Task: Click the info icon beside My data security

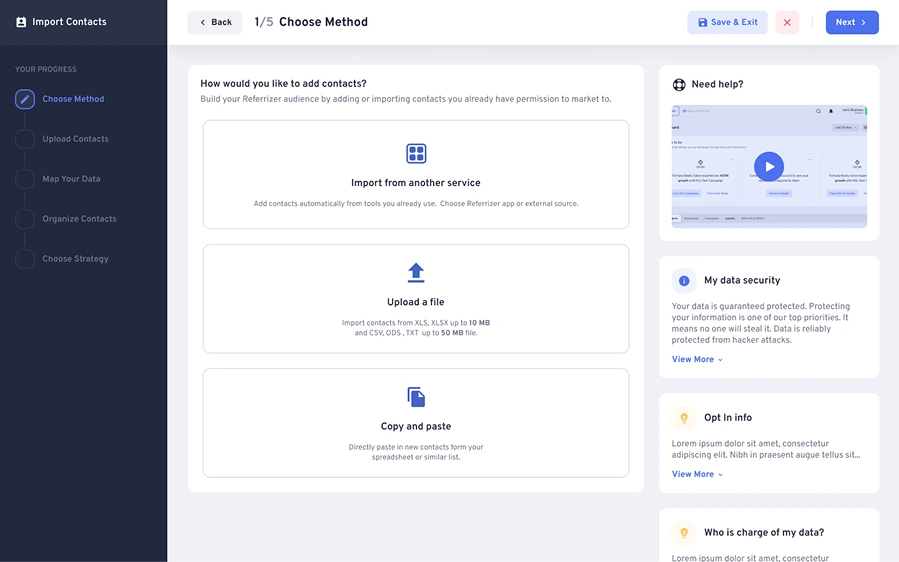Action: click(684, 281)
